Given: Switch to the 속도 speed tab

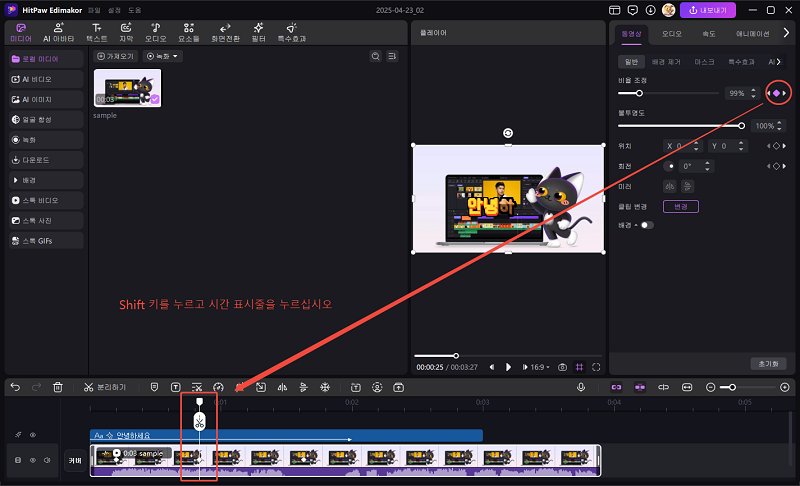Looking at the screenshot, I should (709, 34).
